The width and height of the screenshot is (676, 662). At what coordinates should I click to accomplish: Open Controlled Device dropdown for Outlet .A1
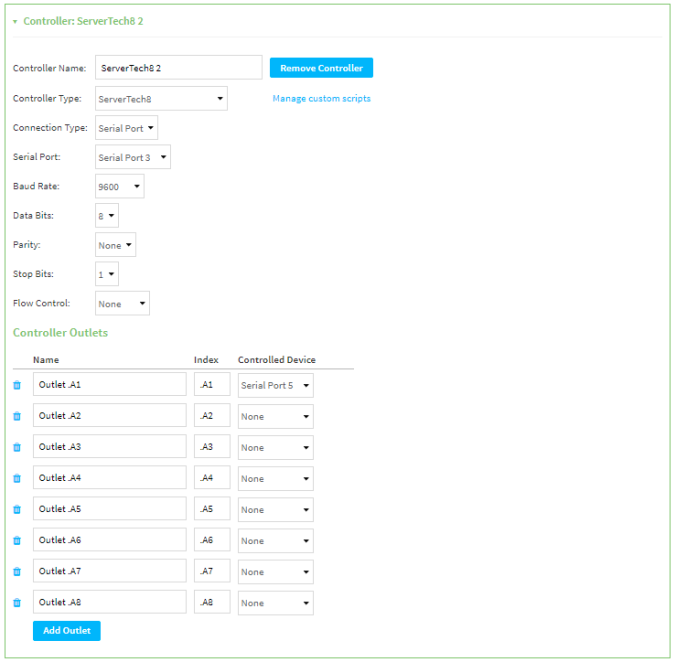click(275, 385)
